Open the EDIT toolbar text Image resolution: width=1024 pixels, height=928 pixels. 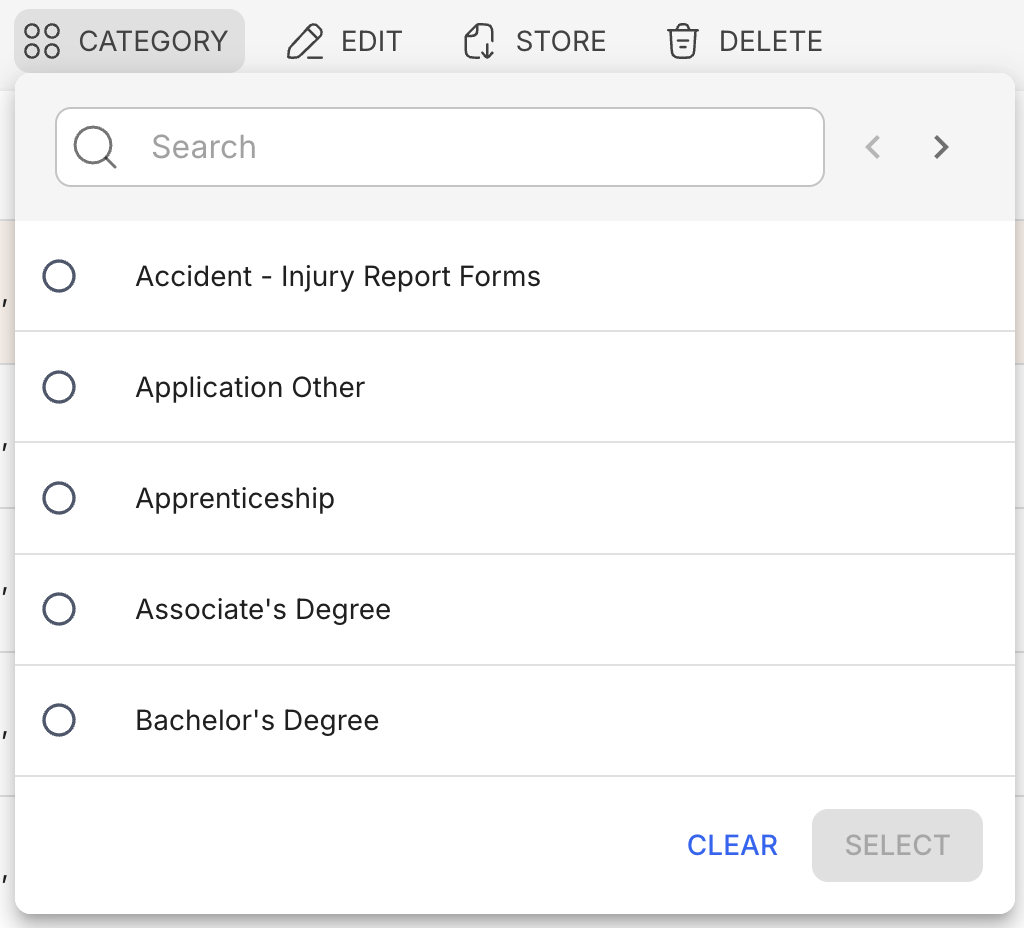click(x=371, y=41)
